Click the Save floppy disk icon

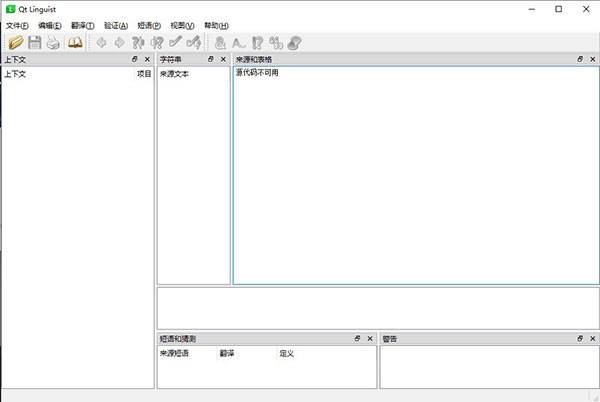[x=34, y=42]
